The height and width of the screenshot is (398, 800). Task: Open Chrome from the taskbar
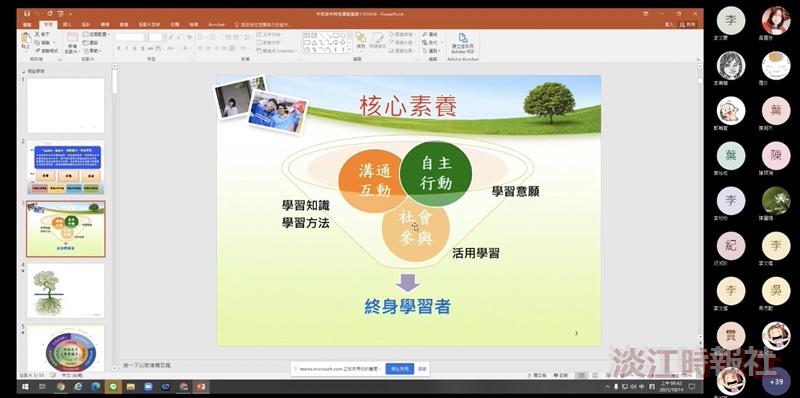[61, 387]
